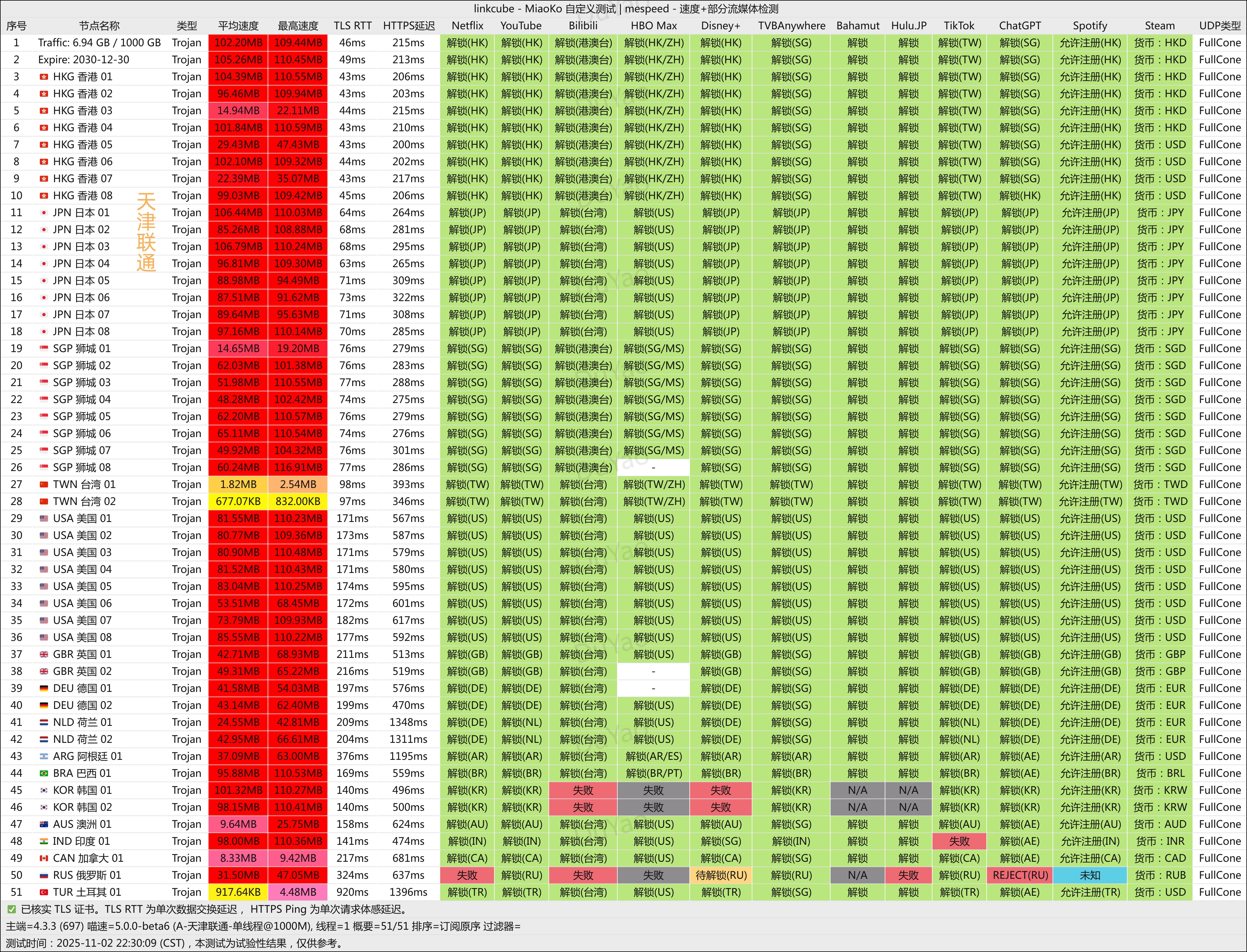Click the Canada flag beside CAN 加拿大 01
Viewport: 1247px width, 952px height.
[x=43, y=859]
